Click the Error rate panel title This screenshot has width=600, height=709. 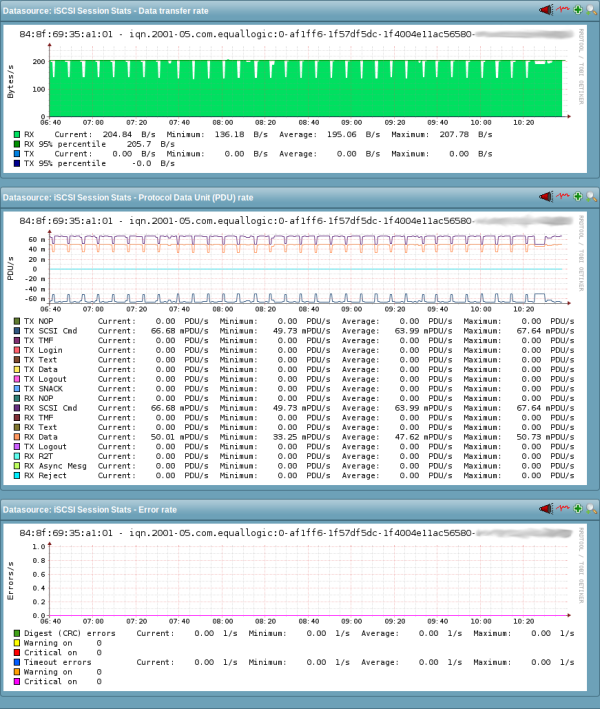90,510
